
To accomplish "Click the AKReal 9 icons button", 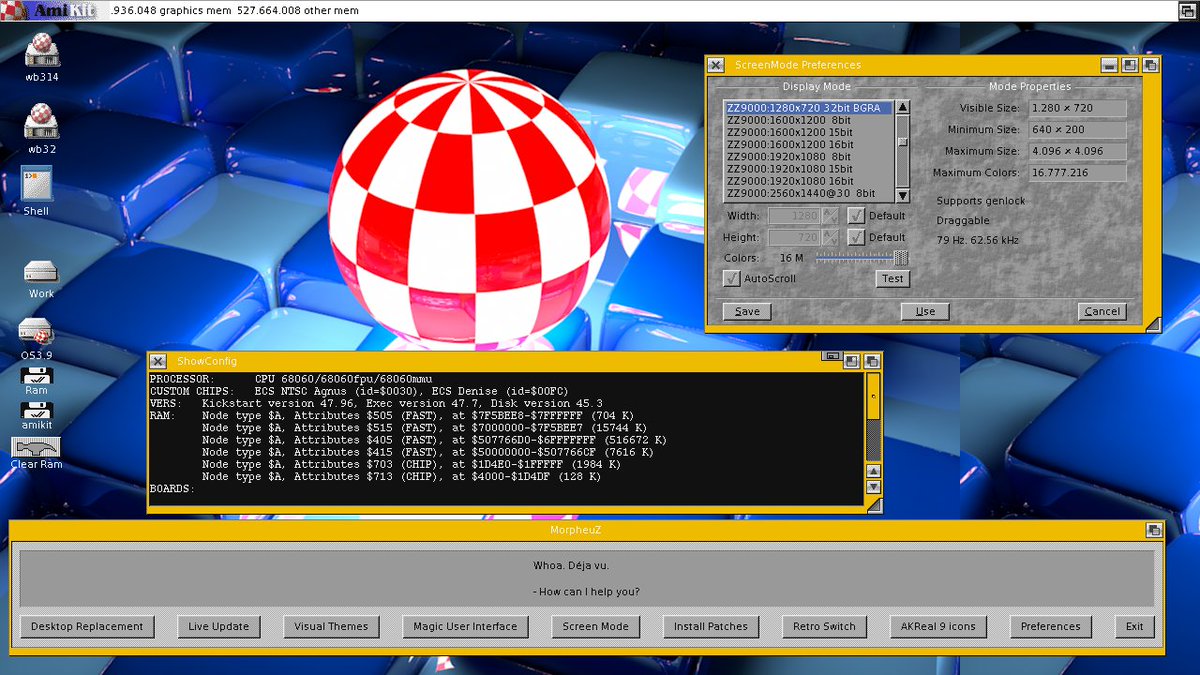I will (938, 626).
